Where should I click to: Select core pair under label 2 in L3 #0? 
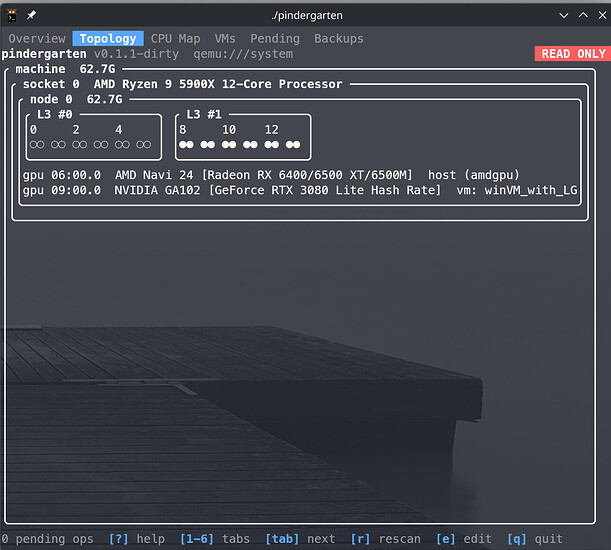tap(79, 145)
